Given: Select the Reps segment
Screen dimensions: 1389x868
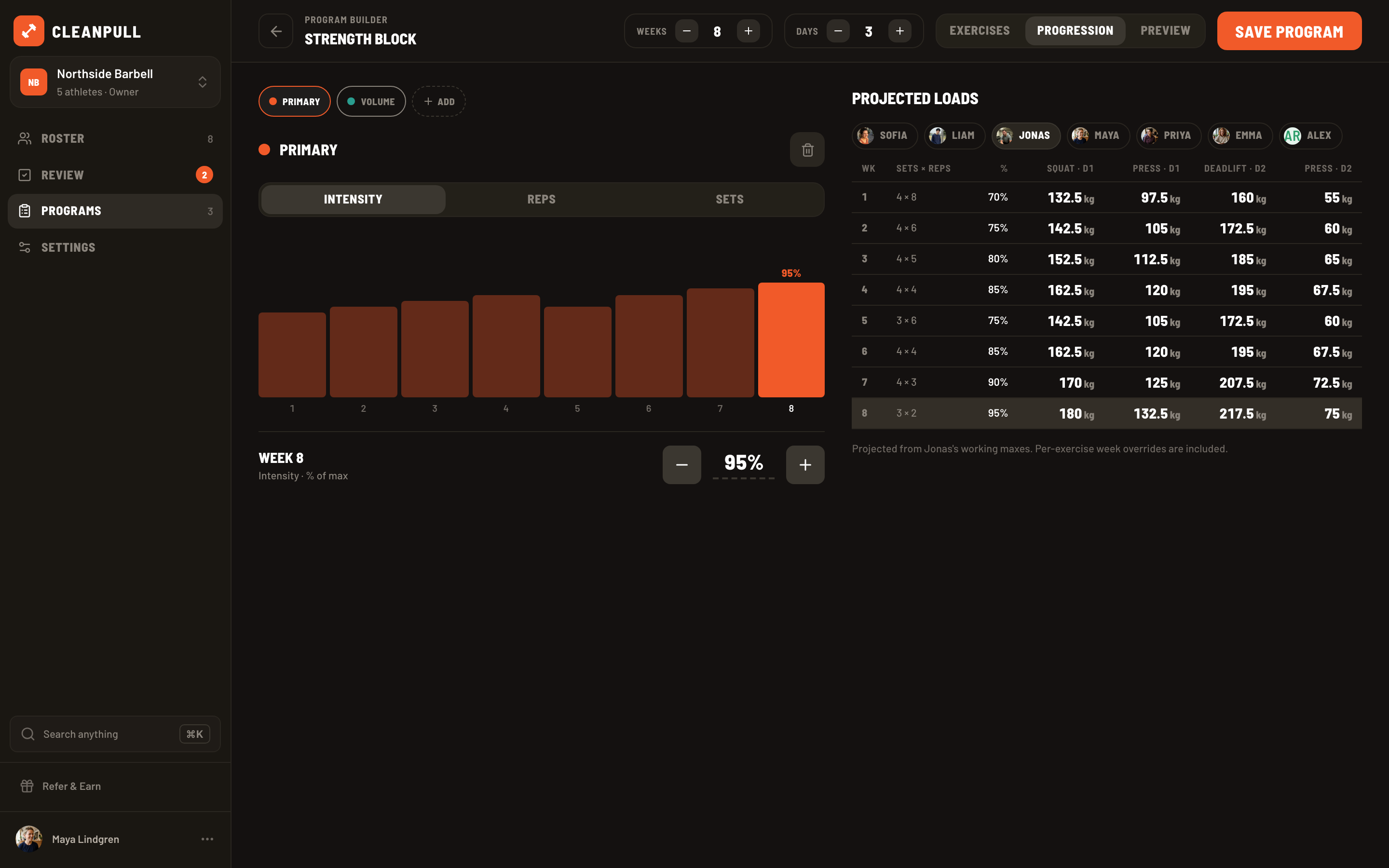Looking at the screenshot, I should click(541, 199).
